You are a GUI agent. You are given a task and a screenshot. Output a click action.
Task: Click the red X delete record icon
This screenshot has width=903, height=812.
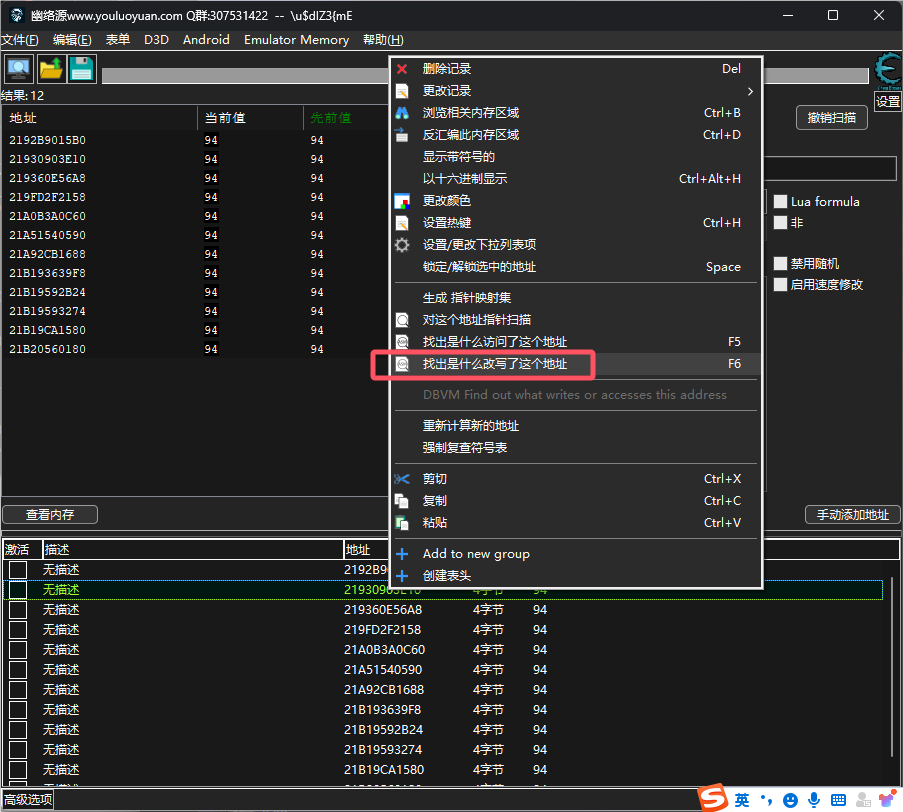pyautogui.click(x=402, y=69)
